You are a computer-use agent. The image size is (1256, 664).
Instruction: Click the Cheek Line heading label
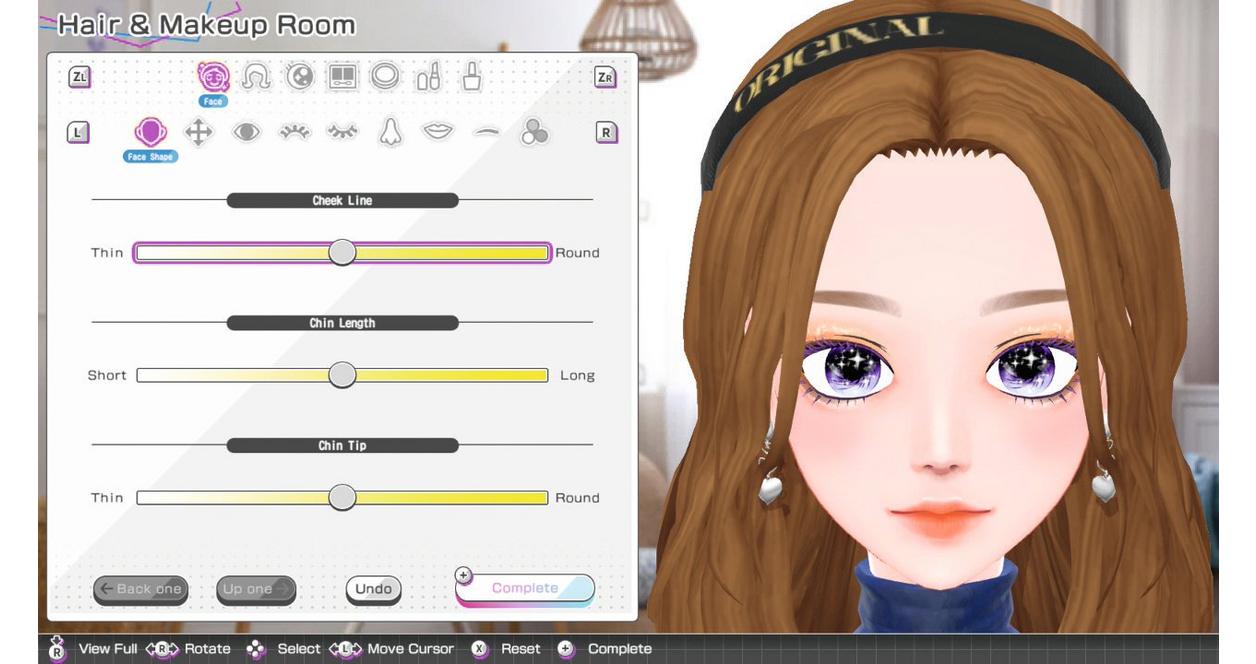[x=342, y=200]
